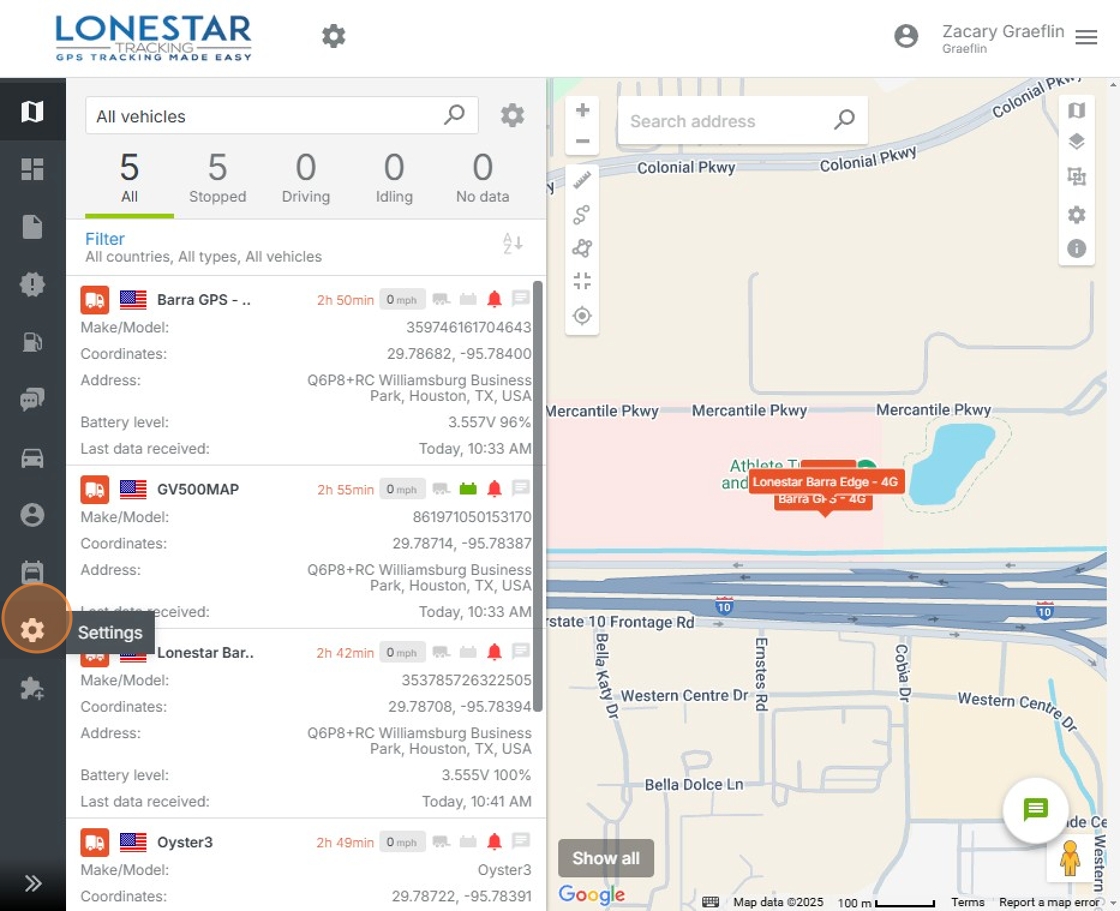Click the GV500MAP vehicle name
1120x911 pixels.
[x=198, y=489]
